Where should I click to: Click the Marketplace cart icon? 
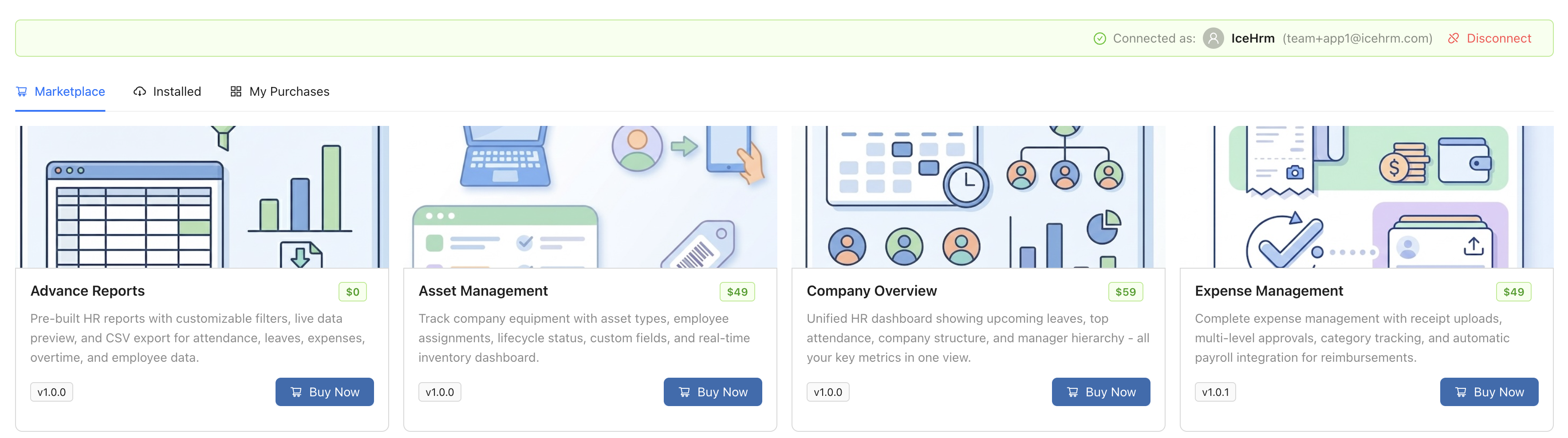22,91
